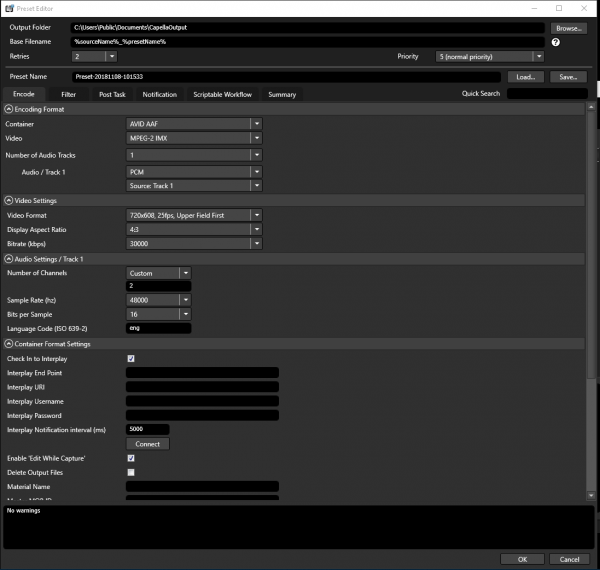Viewport: 600px width, 570px height.
Task: Click the Browse button for output folder
Action: point(568,28)
